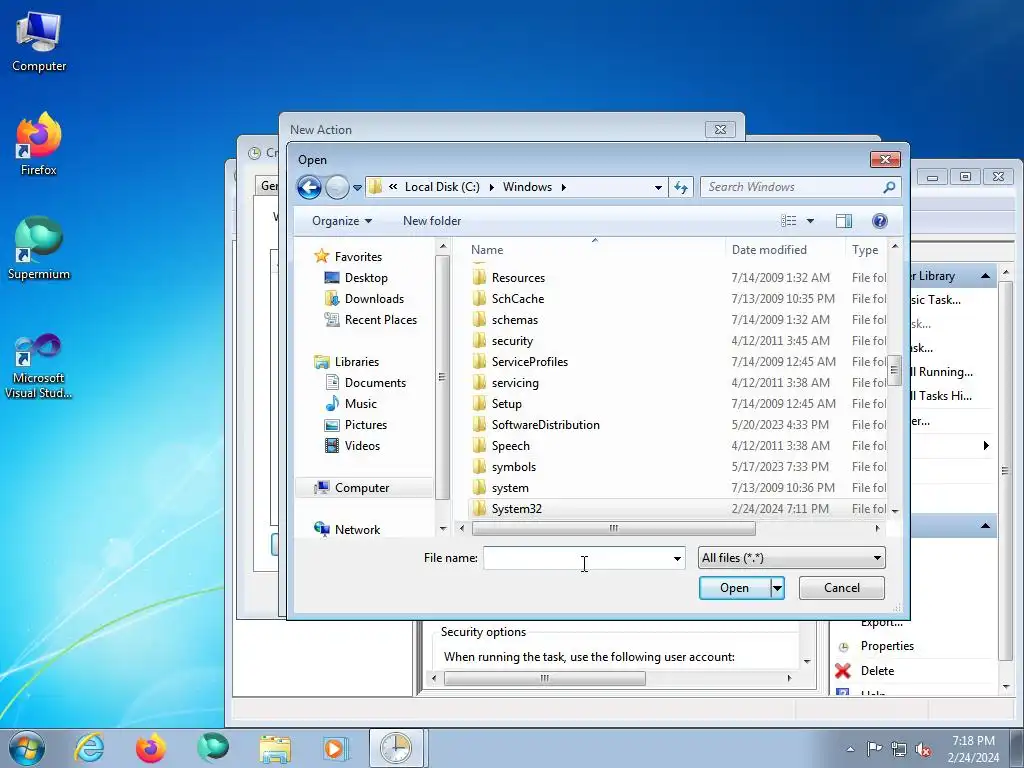Expand the Open button's split arrow

pos(777,588)
